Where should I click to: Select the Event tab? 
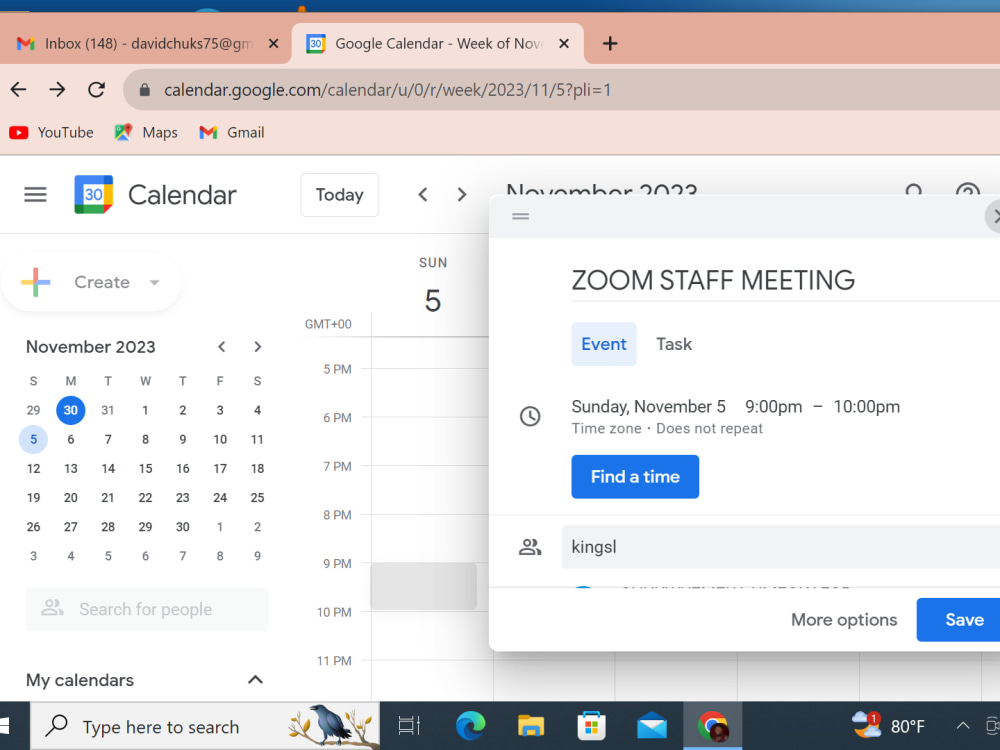[x=603, y=344]
